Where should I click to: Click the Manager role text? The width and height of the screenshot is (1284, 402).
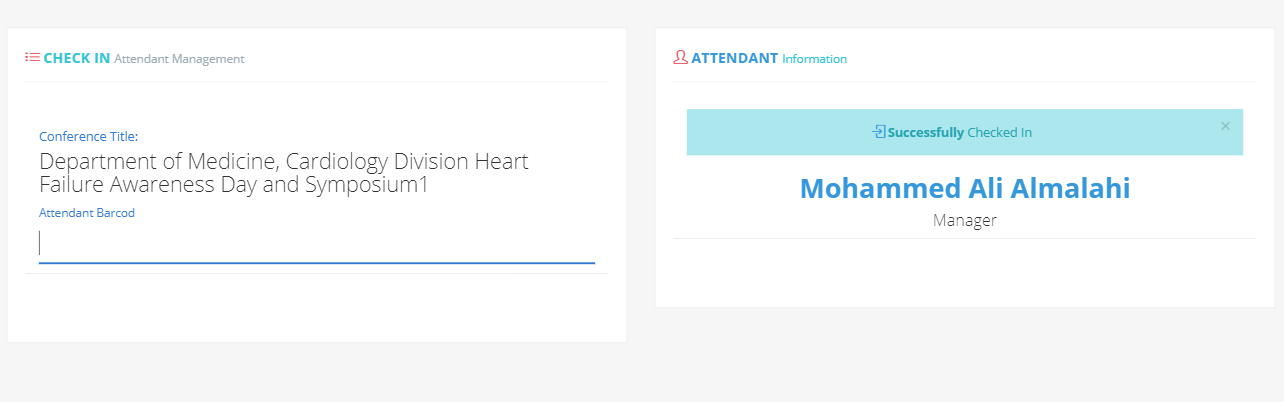coord(965,220)
